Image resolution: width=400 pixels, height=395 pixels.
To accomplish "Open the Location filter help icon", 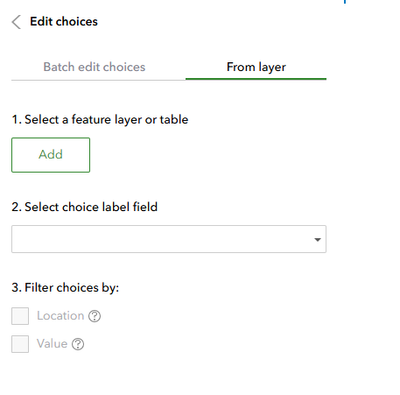I will tap(94, 316).
